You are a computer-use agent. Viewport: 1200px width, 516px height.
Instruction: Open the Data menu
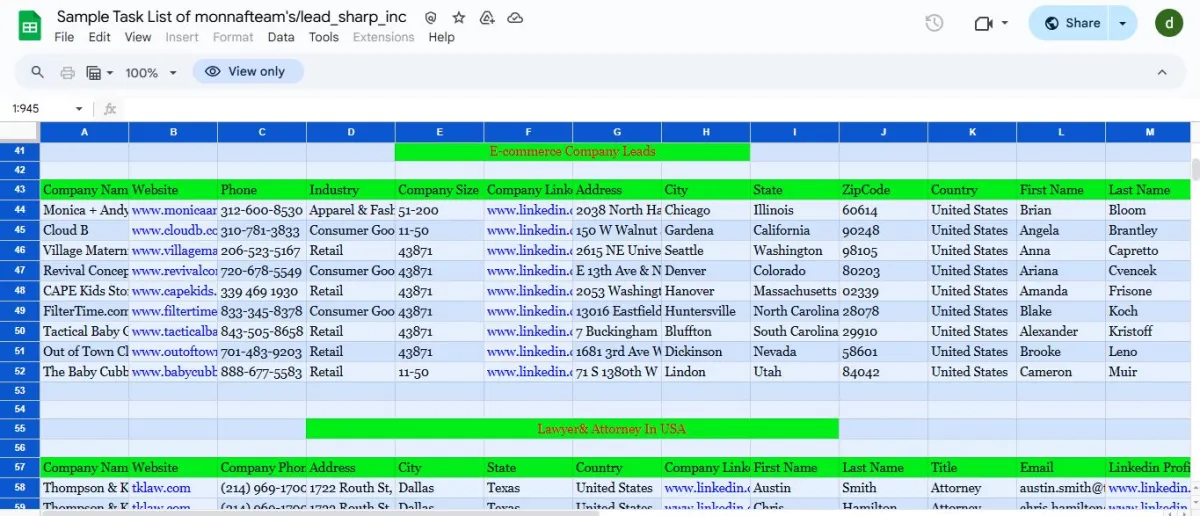pyautogui.click(x=281, y=37)
